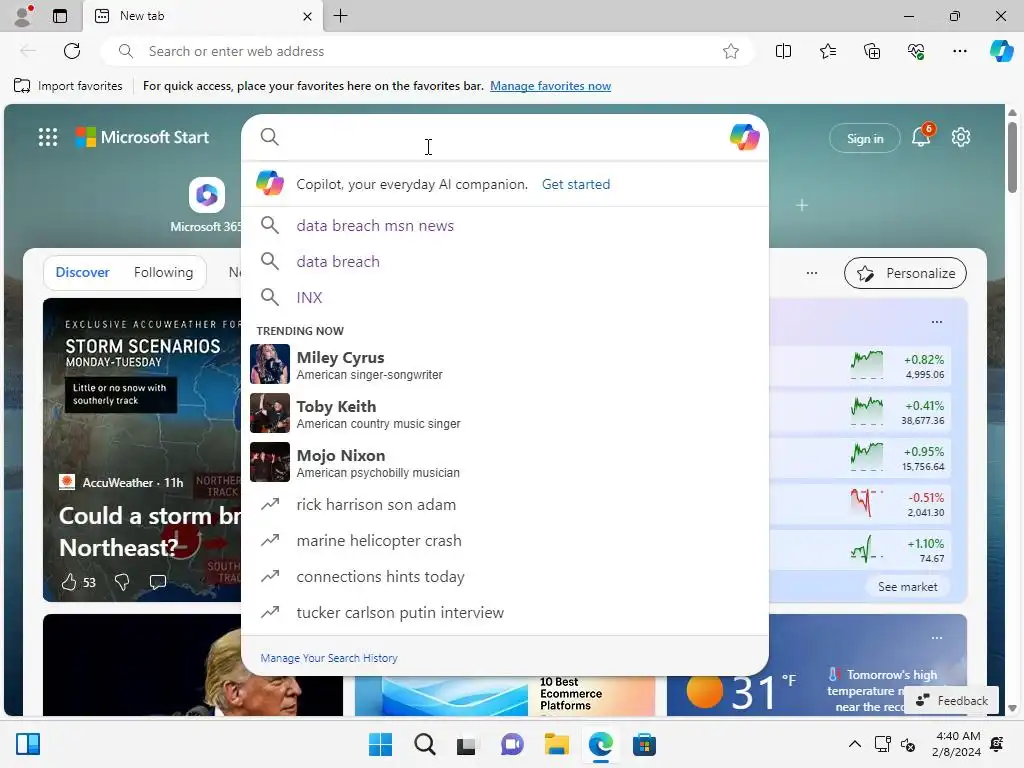The image size is (1024, 768).
Task: Show hidden system tray icons
Action: (854, 744)
